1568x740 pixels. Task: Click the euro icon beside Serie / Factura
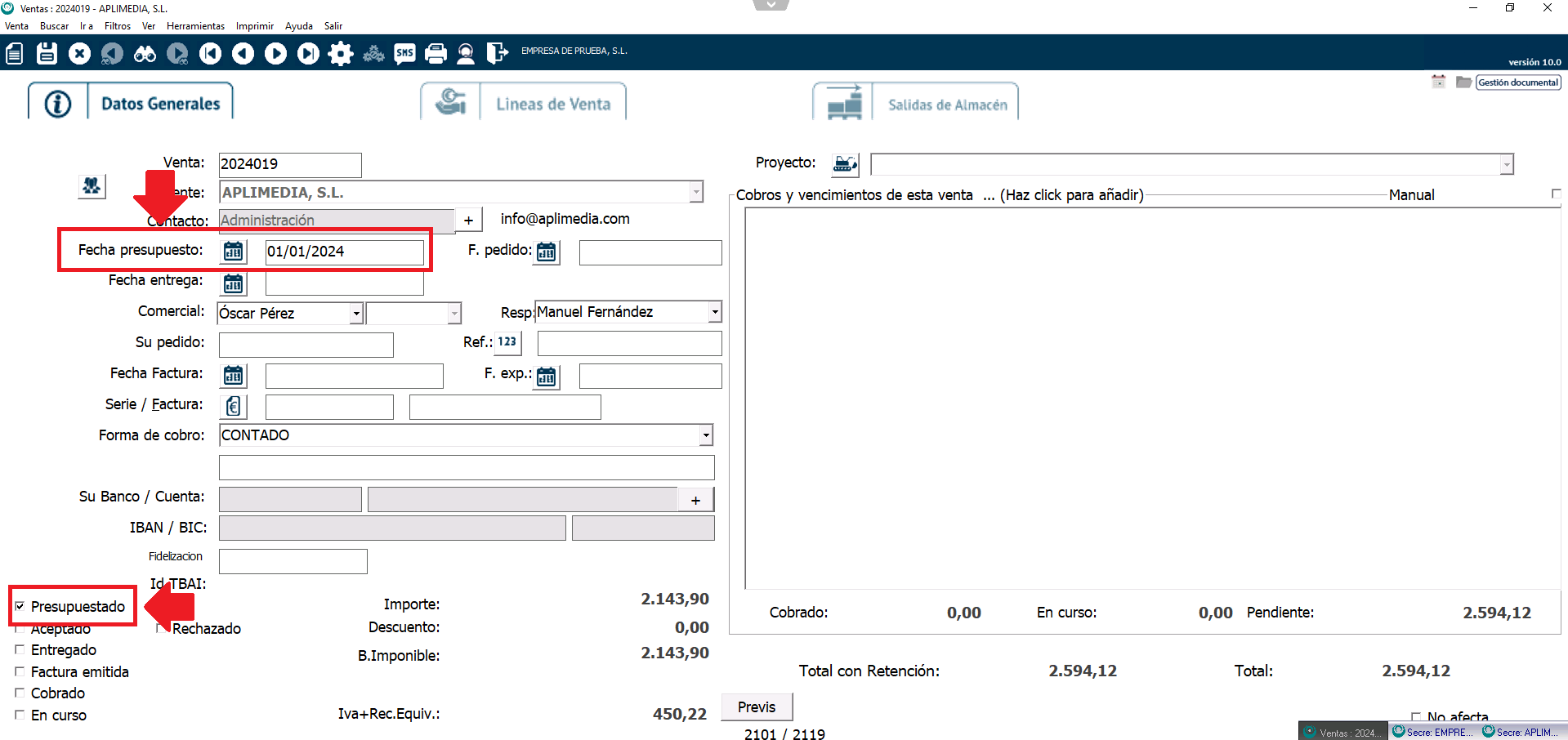tap(233, 407)
